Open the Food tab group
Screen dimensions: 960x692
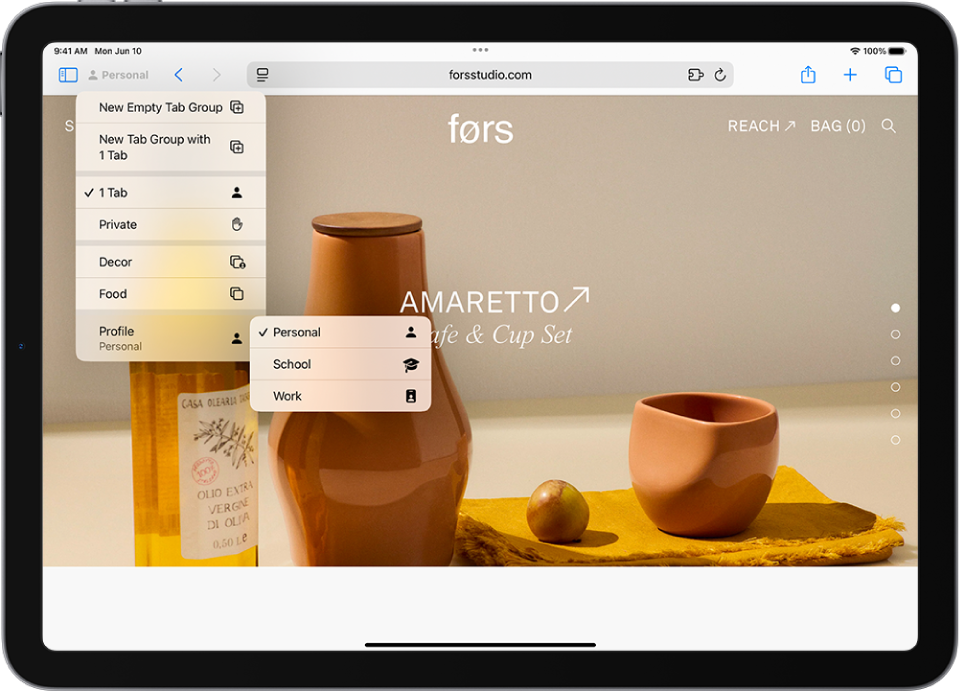point(171,294)
